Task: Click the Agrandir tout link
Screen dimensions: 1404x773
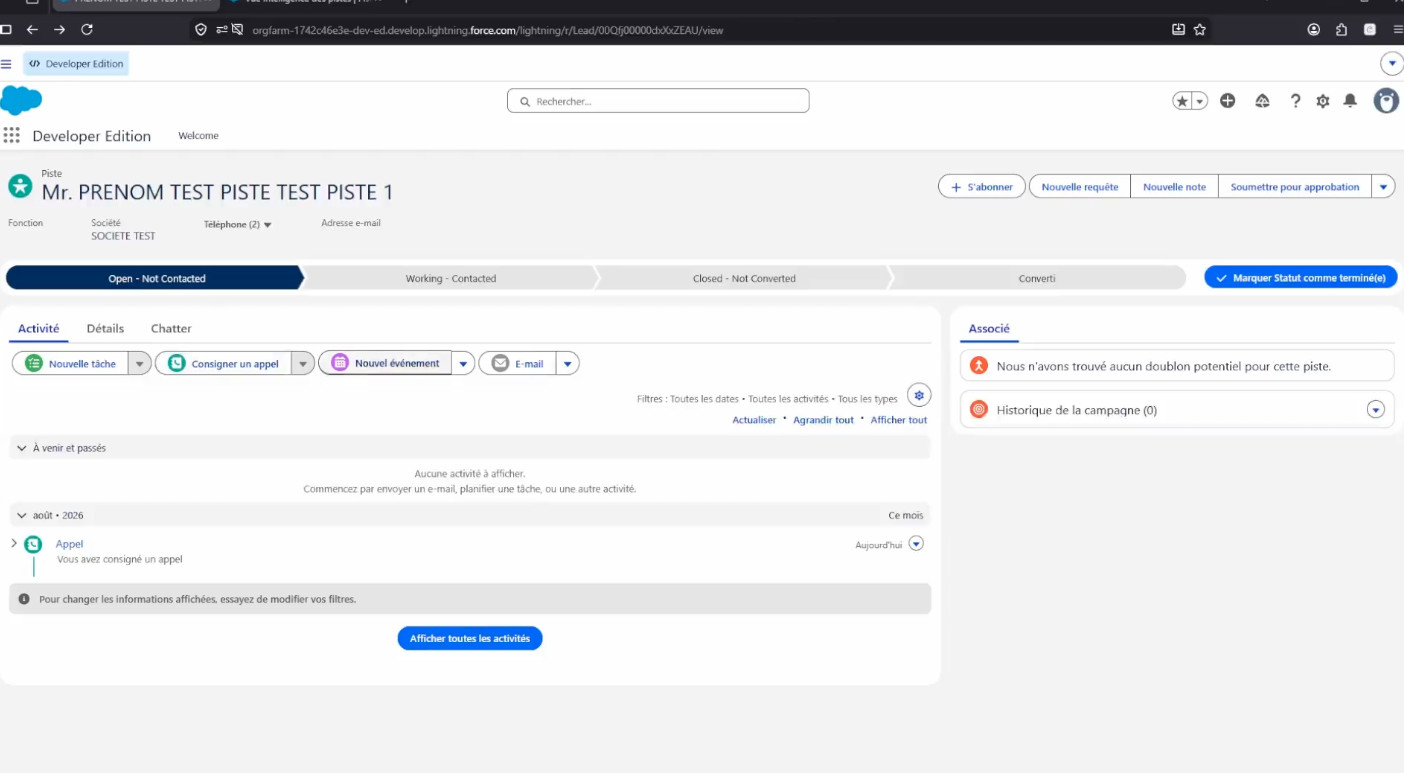Action: click(823, 420)
